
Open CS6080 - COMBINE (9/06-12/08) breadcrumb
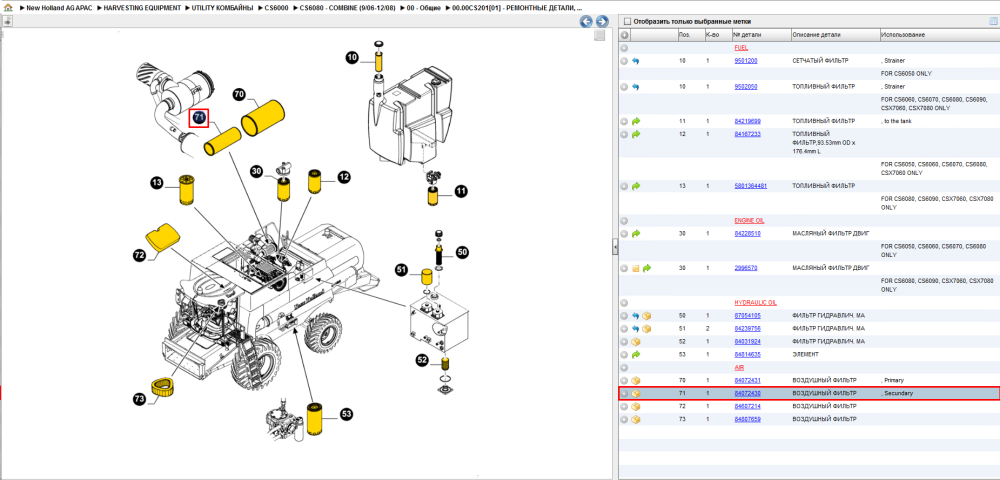[x=348, y=8]
